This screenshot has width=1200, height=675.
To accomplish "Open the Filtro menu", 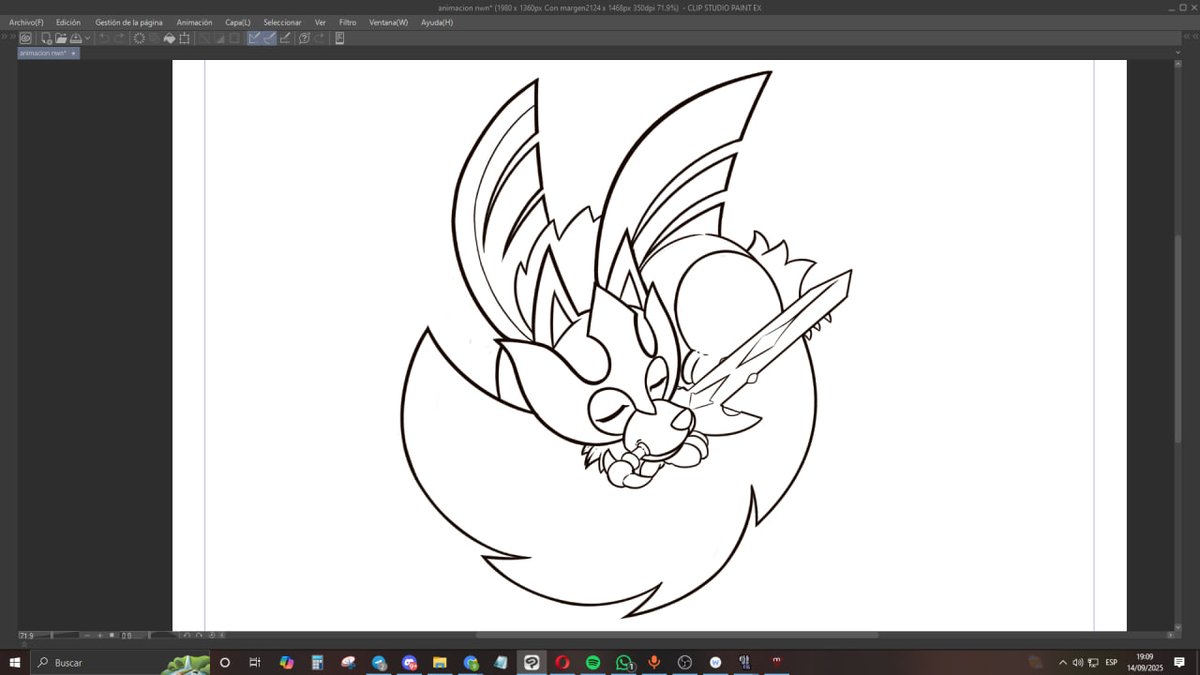I will tap(347, 22).
